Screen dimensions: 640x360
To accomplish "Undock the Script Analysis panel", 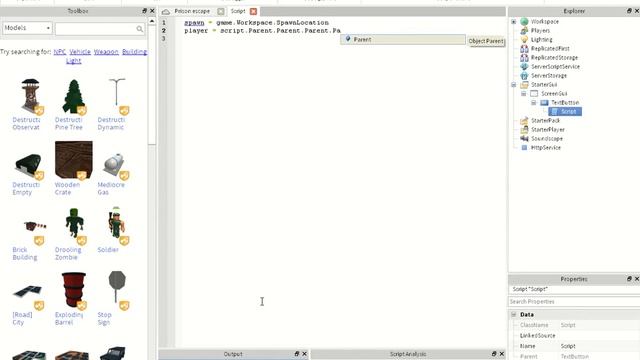I will tap(494, 354).
